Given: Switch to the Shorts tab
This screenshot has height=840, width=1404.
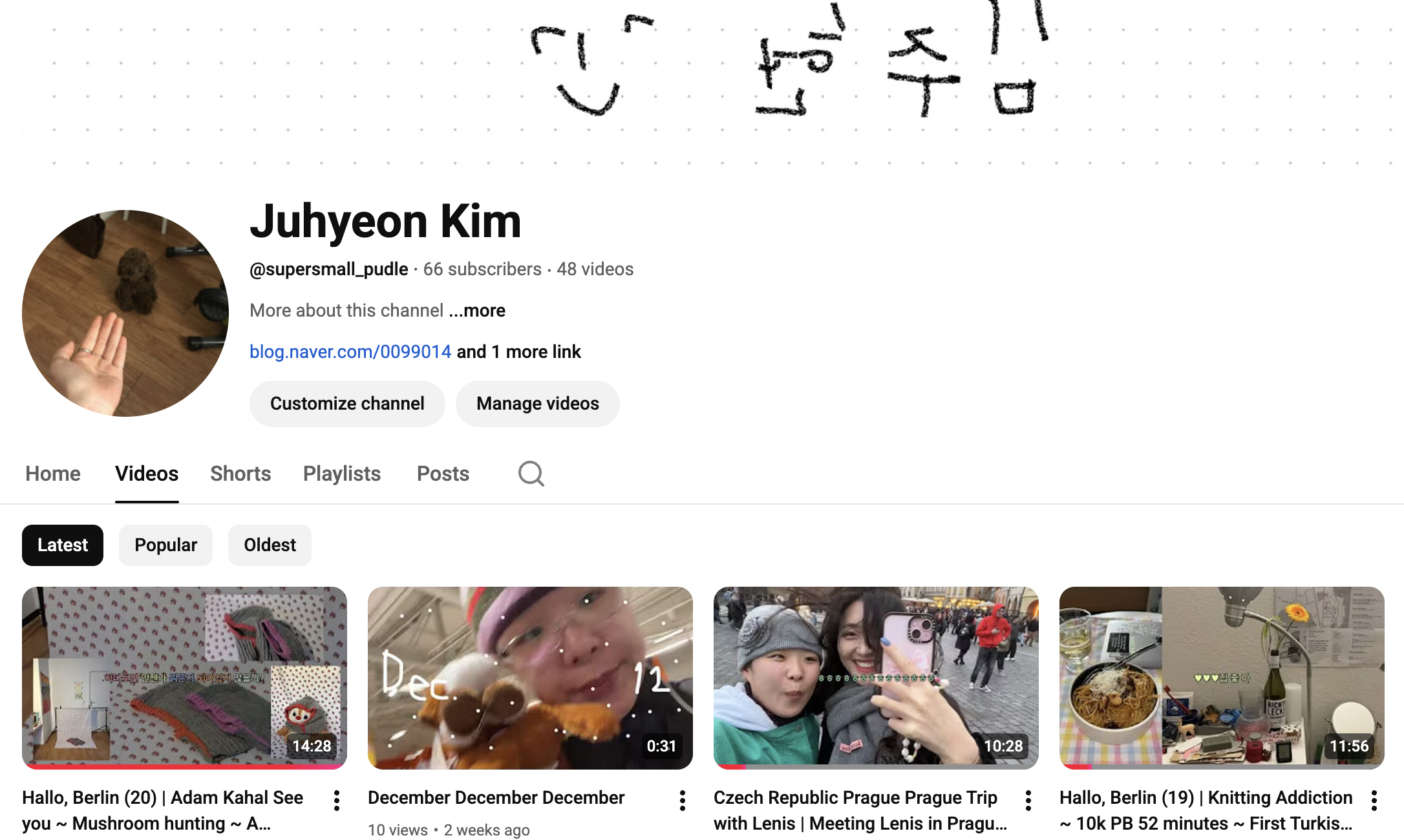Looking at the screenshot, I should 240,474.
